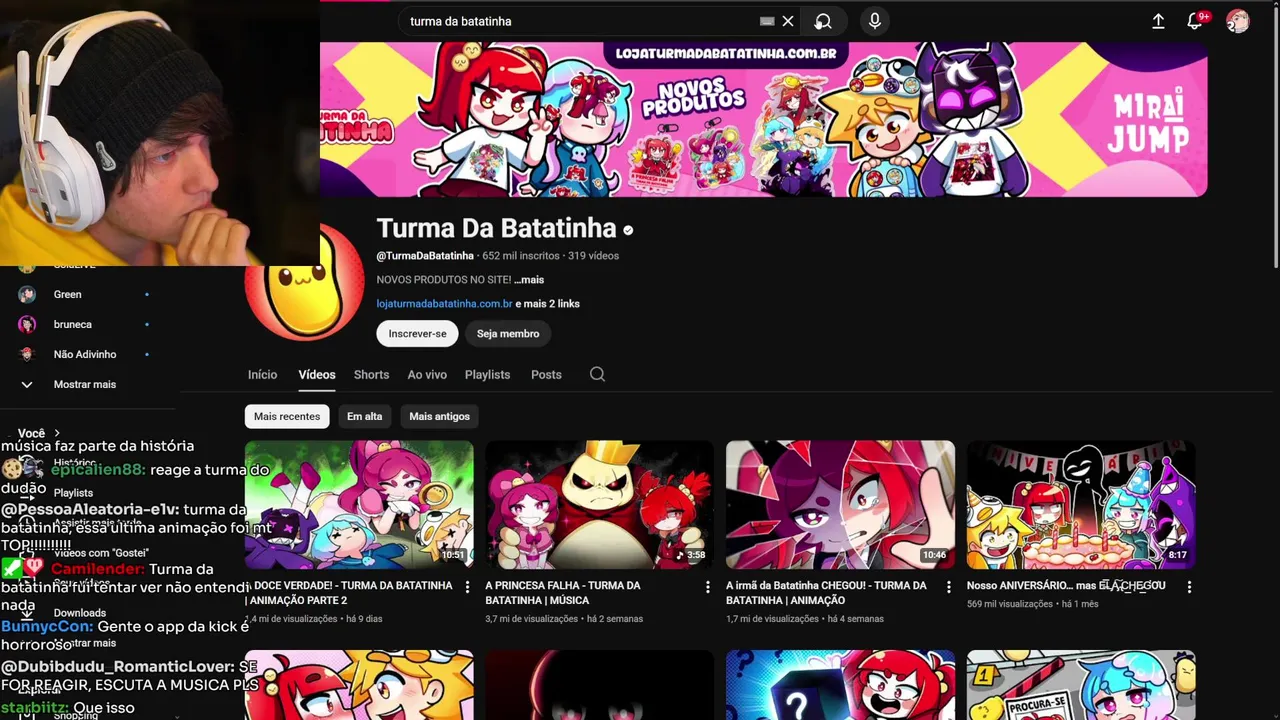1280x720 pixels.
Task: Click the Não Adivinho channel avatar icon
Action: (27, 354)
